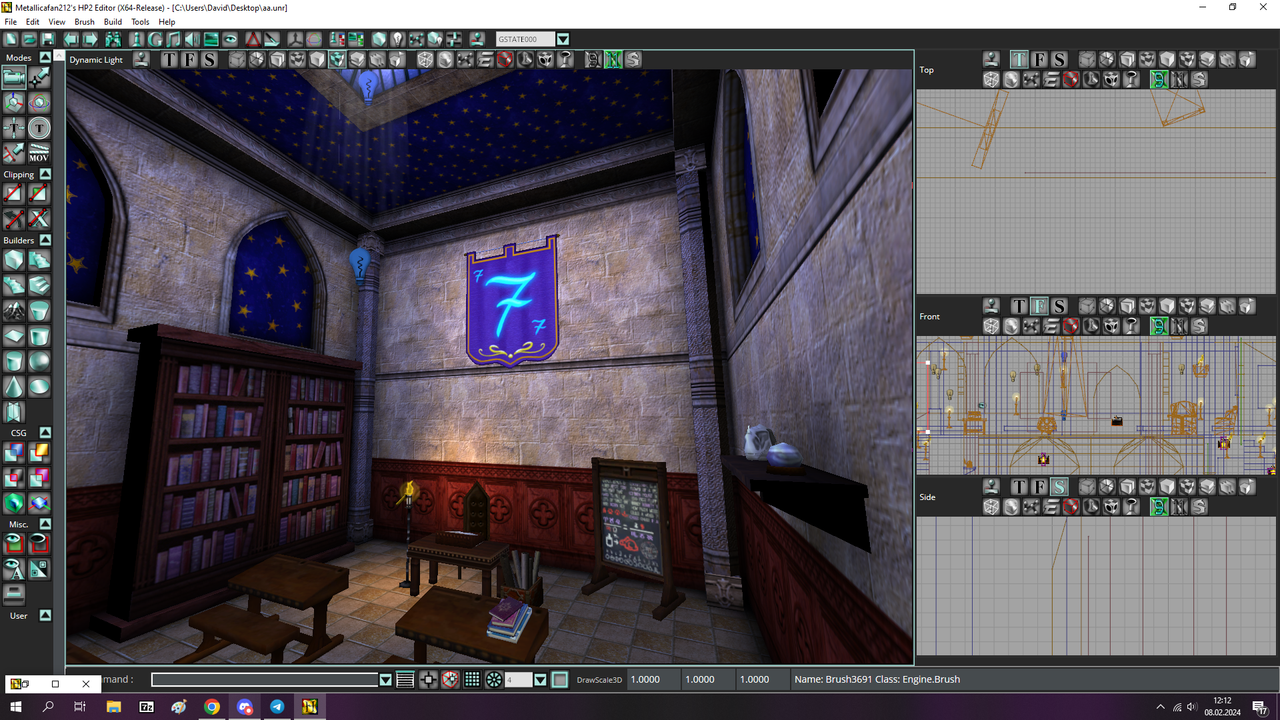Click the New map icon in top toolbar
Image resolution: width=1280 pixels, height=720 pixels.
coord(10,39)
